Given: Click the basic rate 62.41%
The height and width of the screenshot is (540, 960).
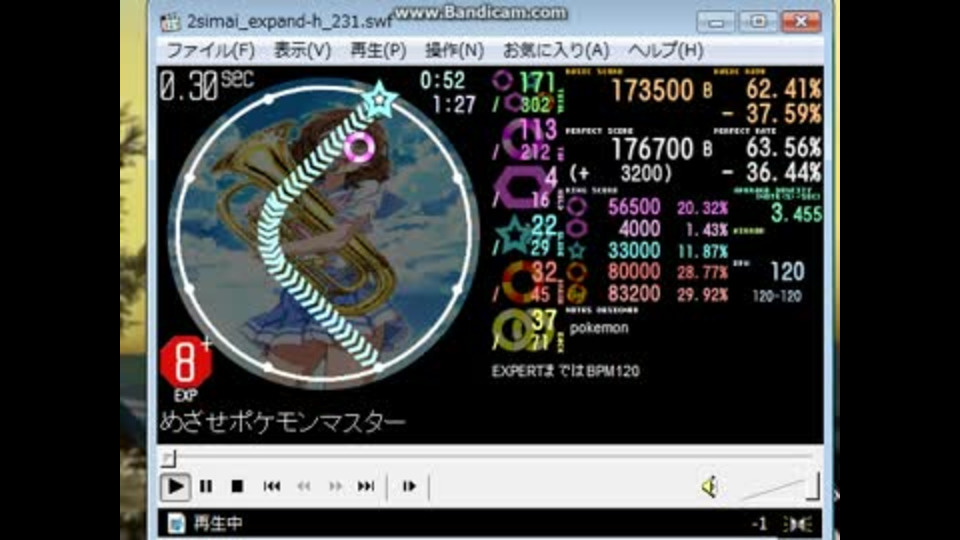Looking at the screenshot, I should pyautogui.click(x=783, y=90).
